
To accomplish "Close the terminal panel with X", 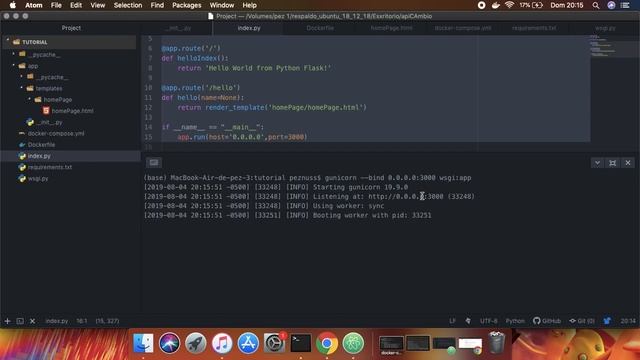I will click(x=628, y=163).
